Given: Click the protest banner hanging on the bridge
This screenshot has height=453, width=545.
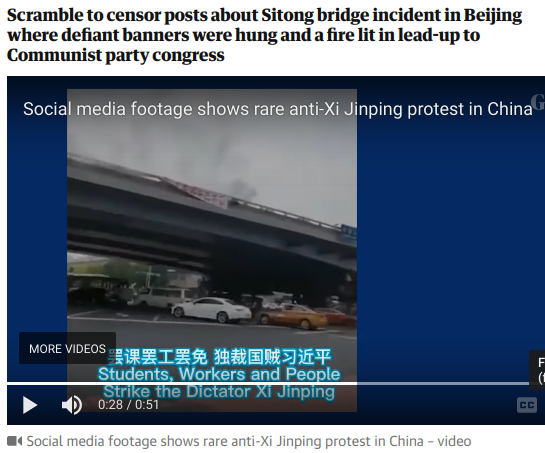Looking at the screenshot, I should (x=198, y=193).
